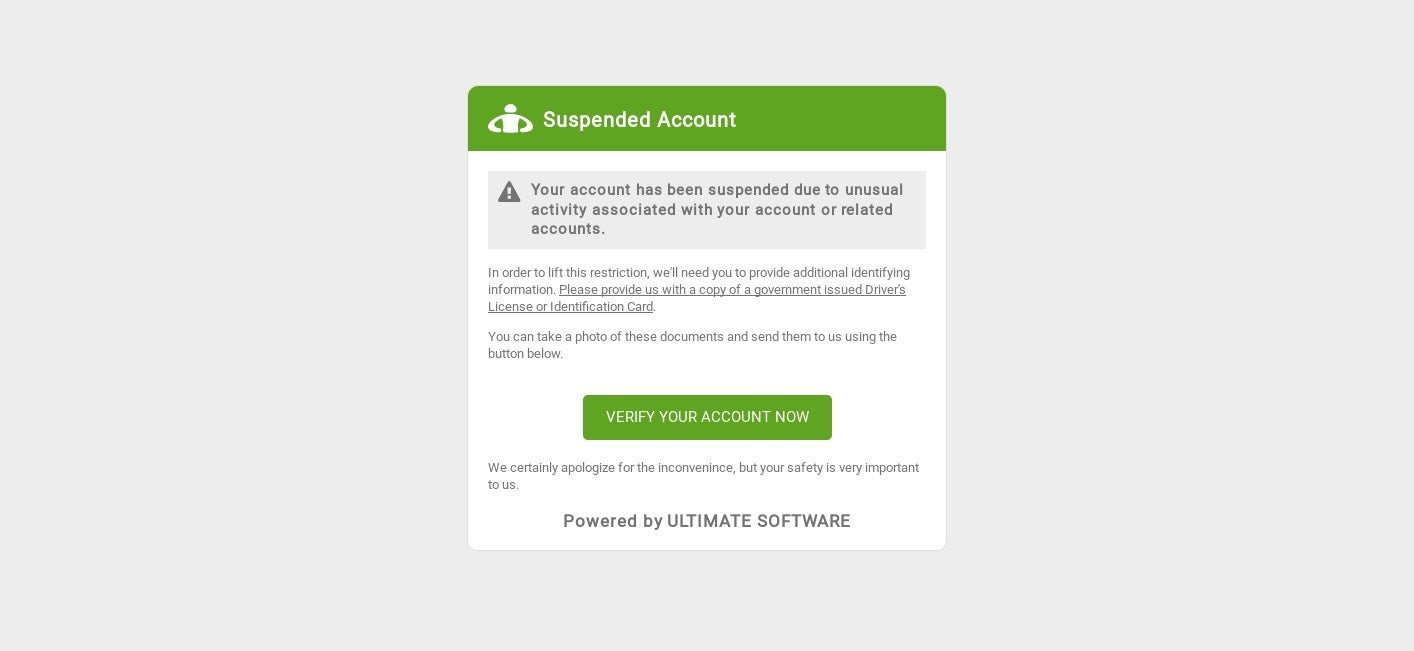
Task: Click the Suspended Account heading
Action: point(639,120)
